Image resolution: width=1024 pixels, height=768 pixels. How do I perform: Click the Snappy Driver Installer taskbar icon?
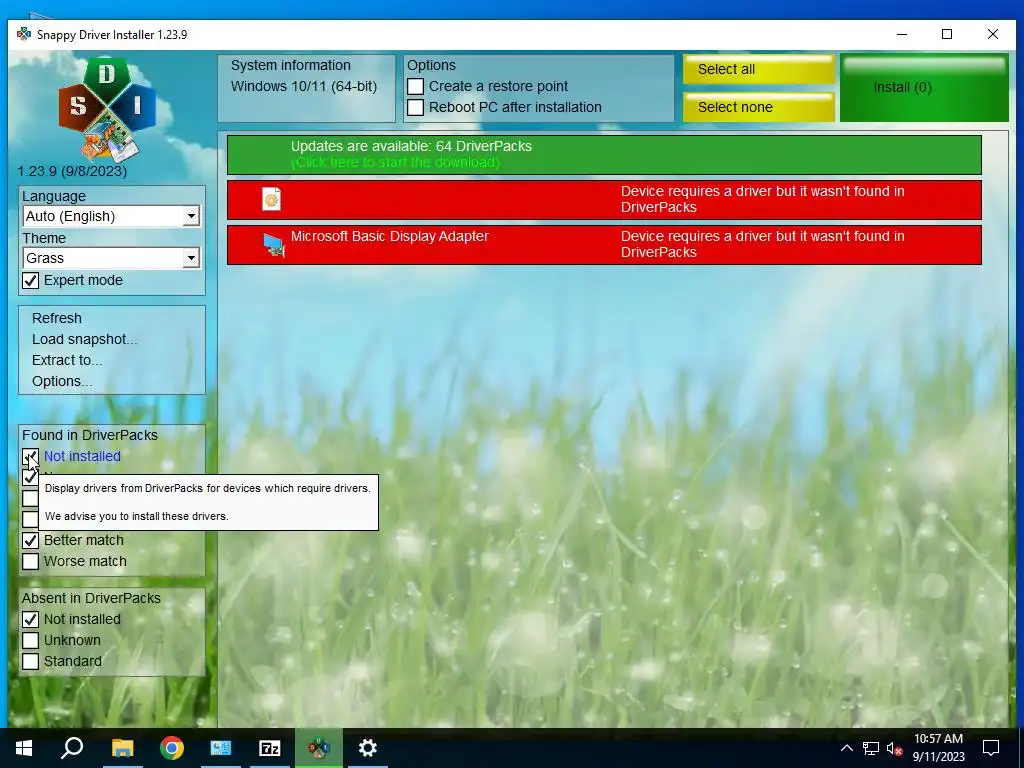point(319,748)
